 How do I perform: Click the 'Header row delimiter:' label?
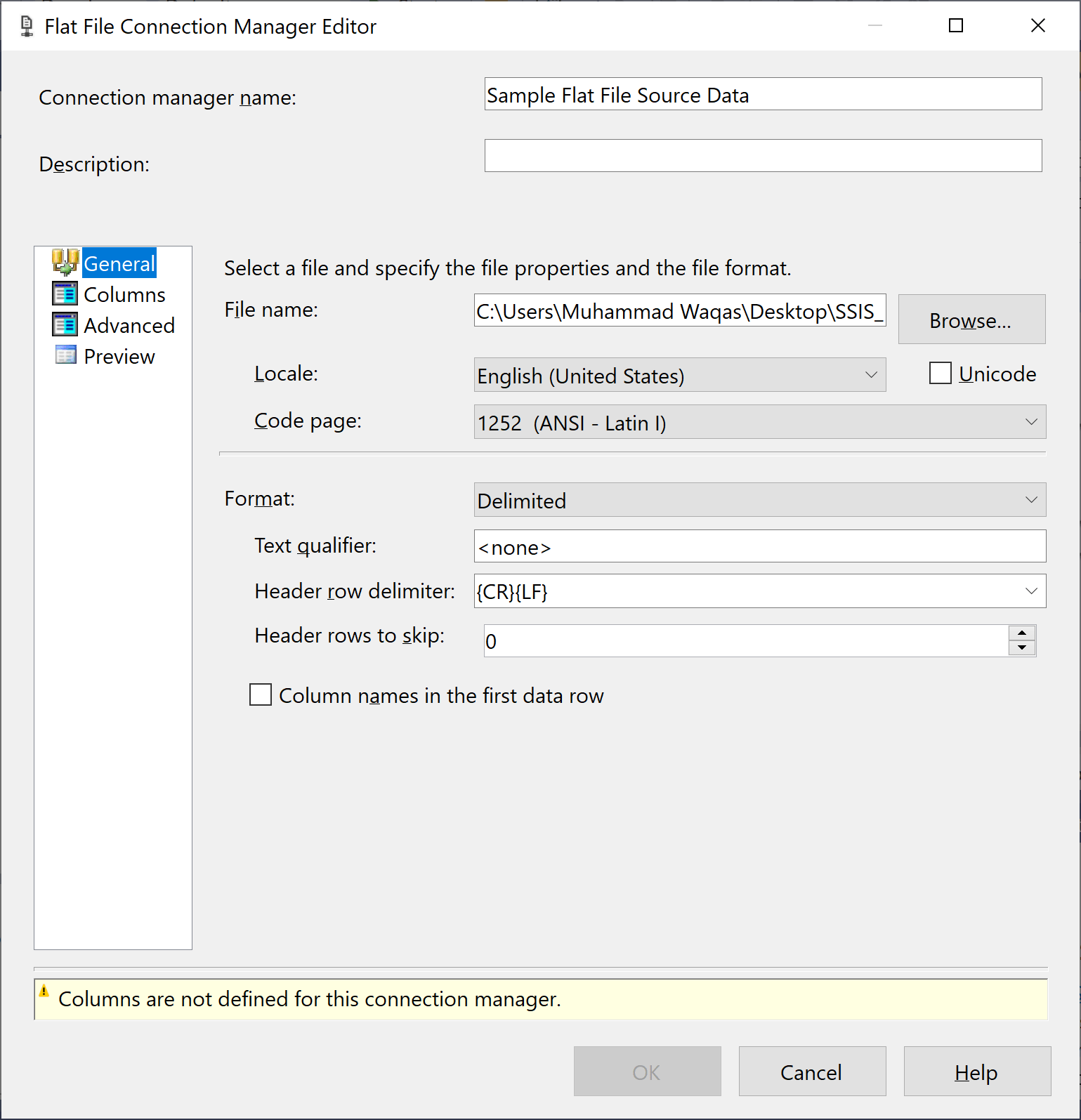pos(355,591)
